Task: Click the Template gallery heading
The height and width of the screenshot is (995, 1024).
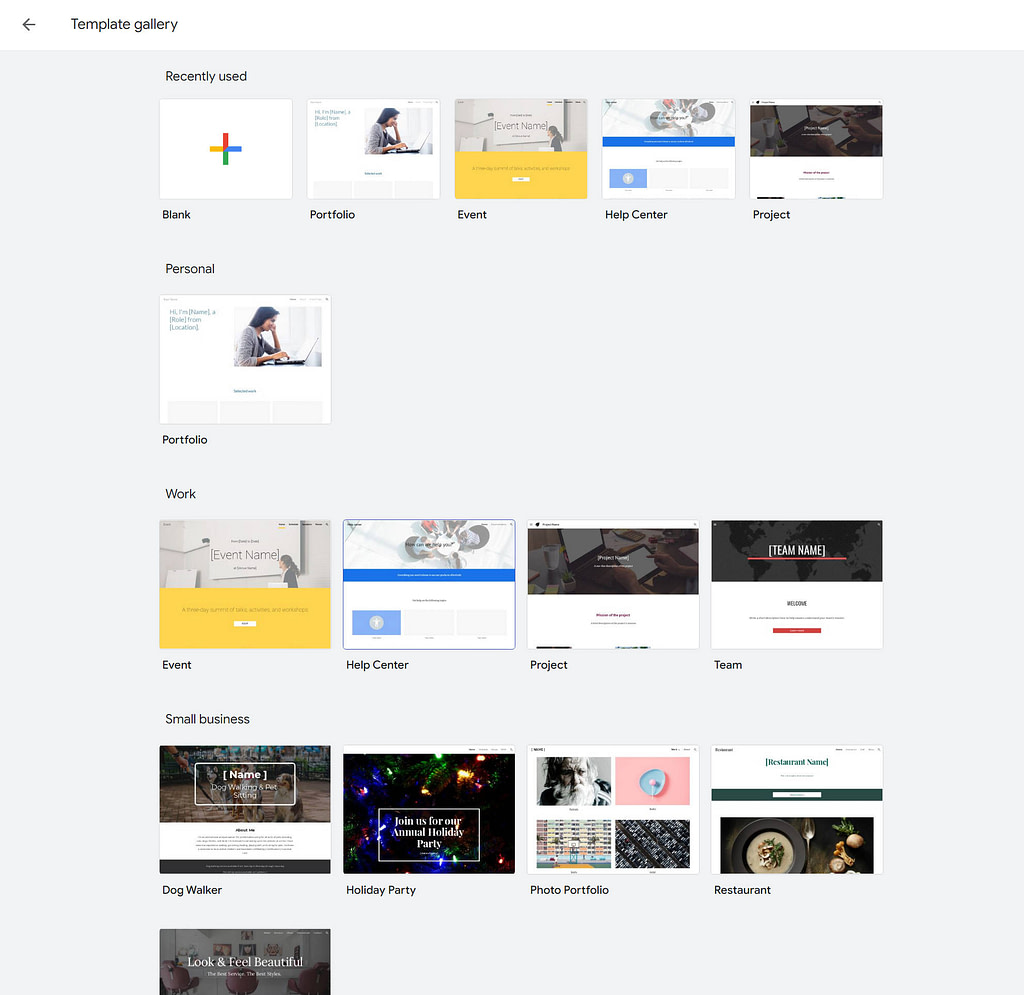Action: (x=124, y=24)
